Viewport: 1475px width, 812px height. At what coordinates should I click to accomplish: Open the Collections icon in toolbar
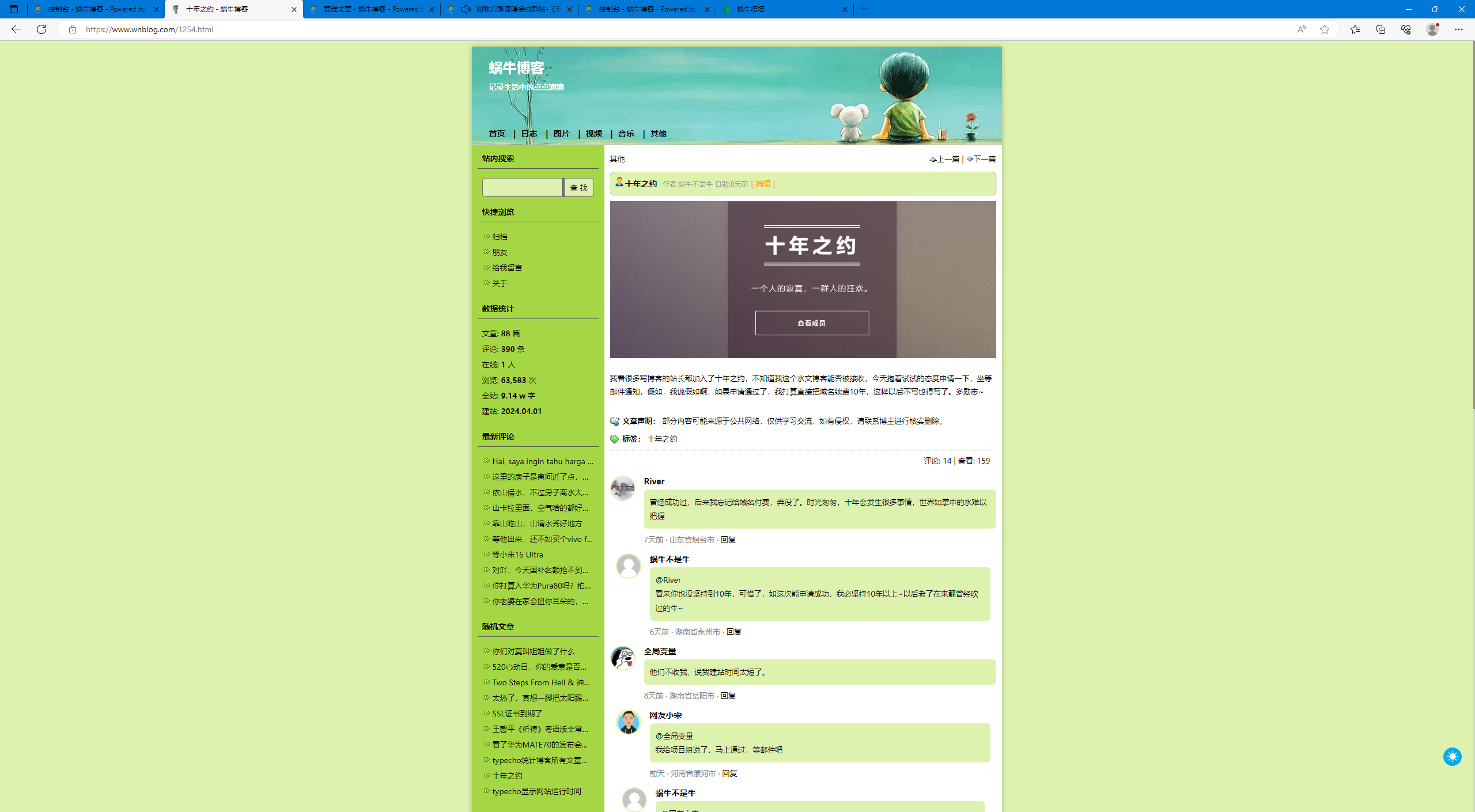[x=1380, y=29]
